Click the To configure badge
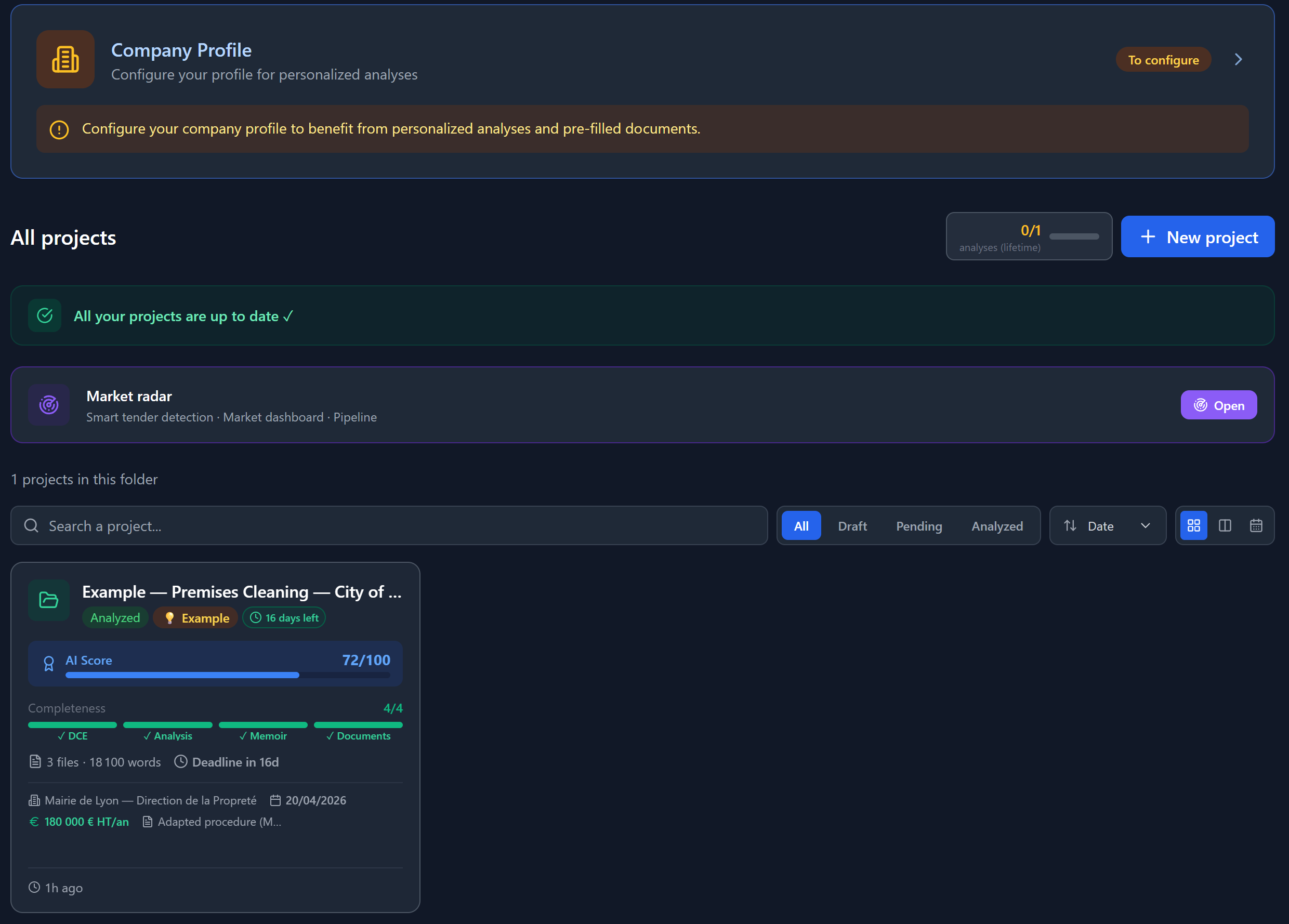 [1163, 60]
